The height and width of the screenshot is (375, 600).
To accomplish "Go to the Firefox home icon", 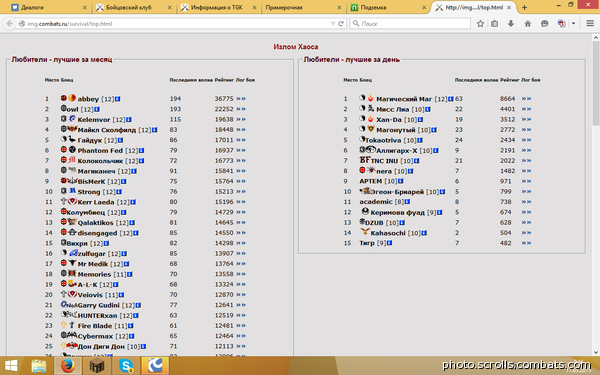I will coord(527,24).
